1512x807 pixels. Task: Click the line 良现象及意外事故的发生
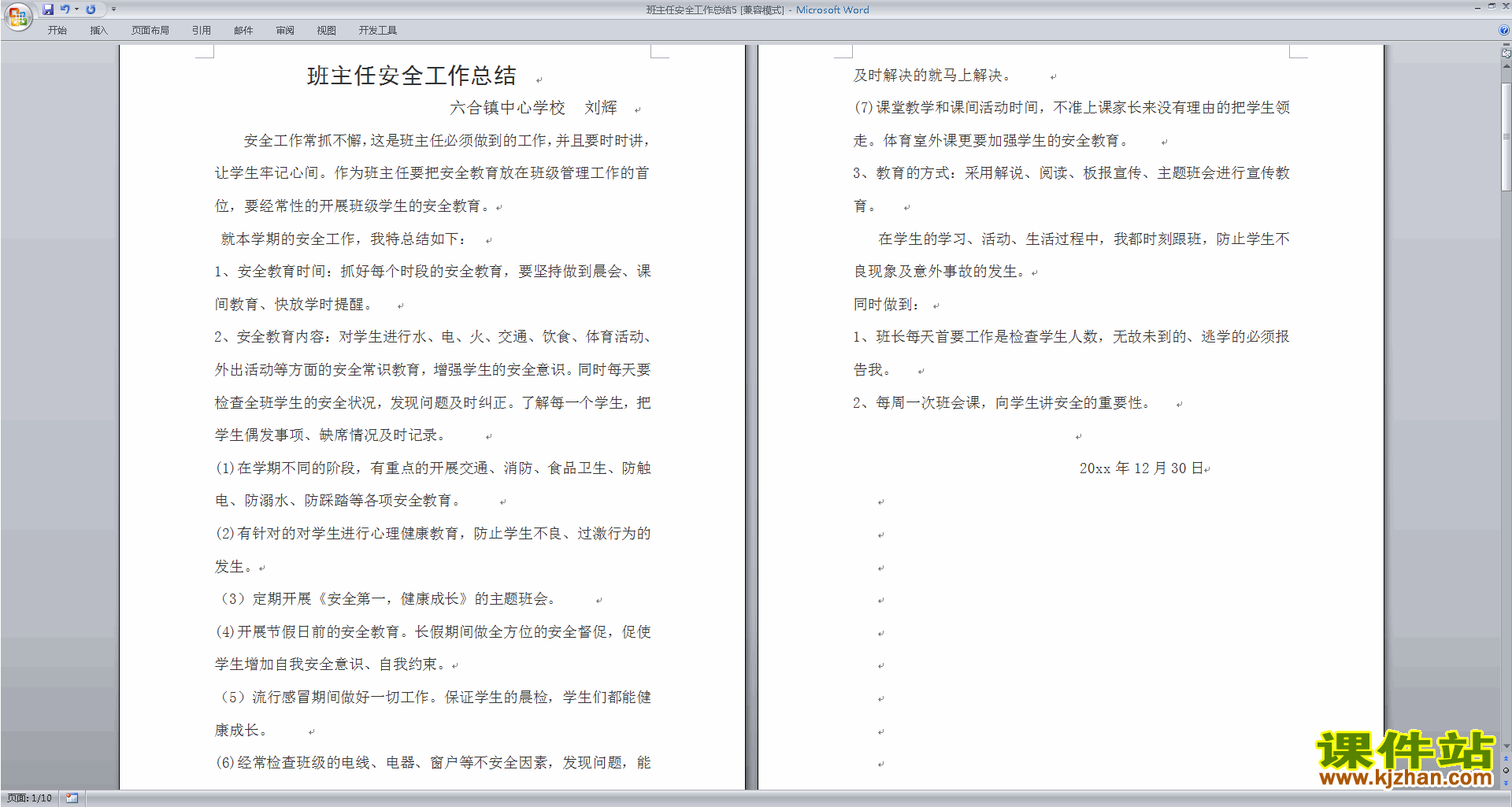click(939, 272)
